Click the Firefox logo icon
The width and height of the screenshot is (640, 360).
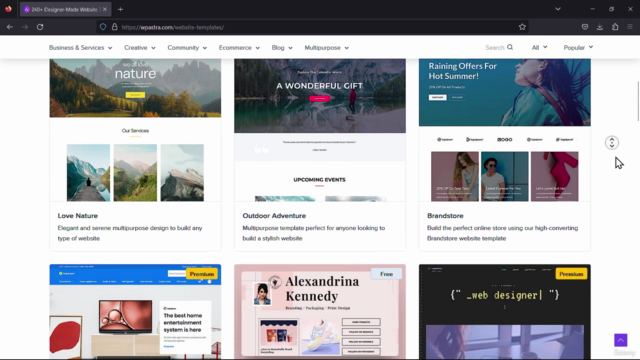click(8, 9)
